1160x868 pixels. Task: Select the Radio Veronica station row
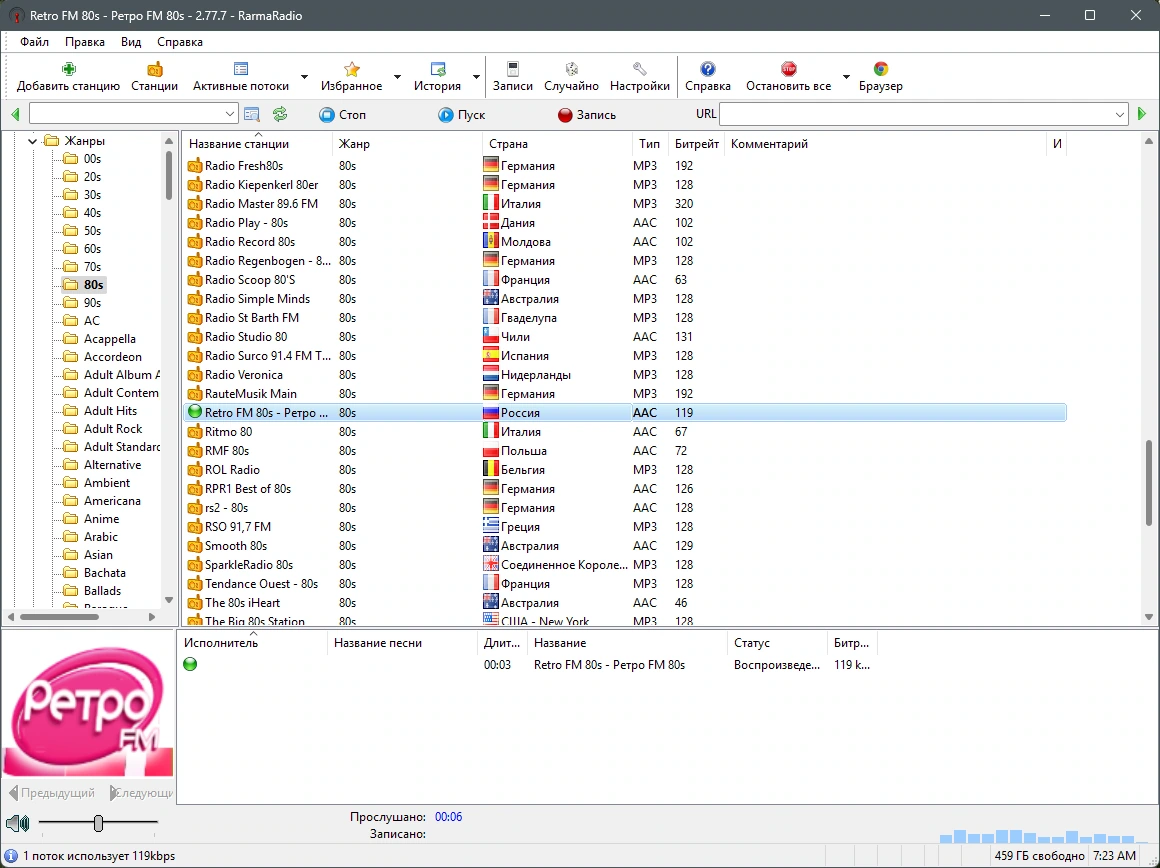(624, 374)
